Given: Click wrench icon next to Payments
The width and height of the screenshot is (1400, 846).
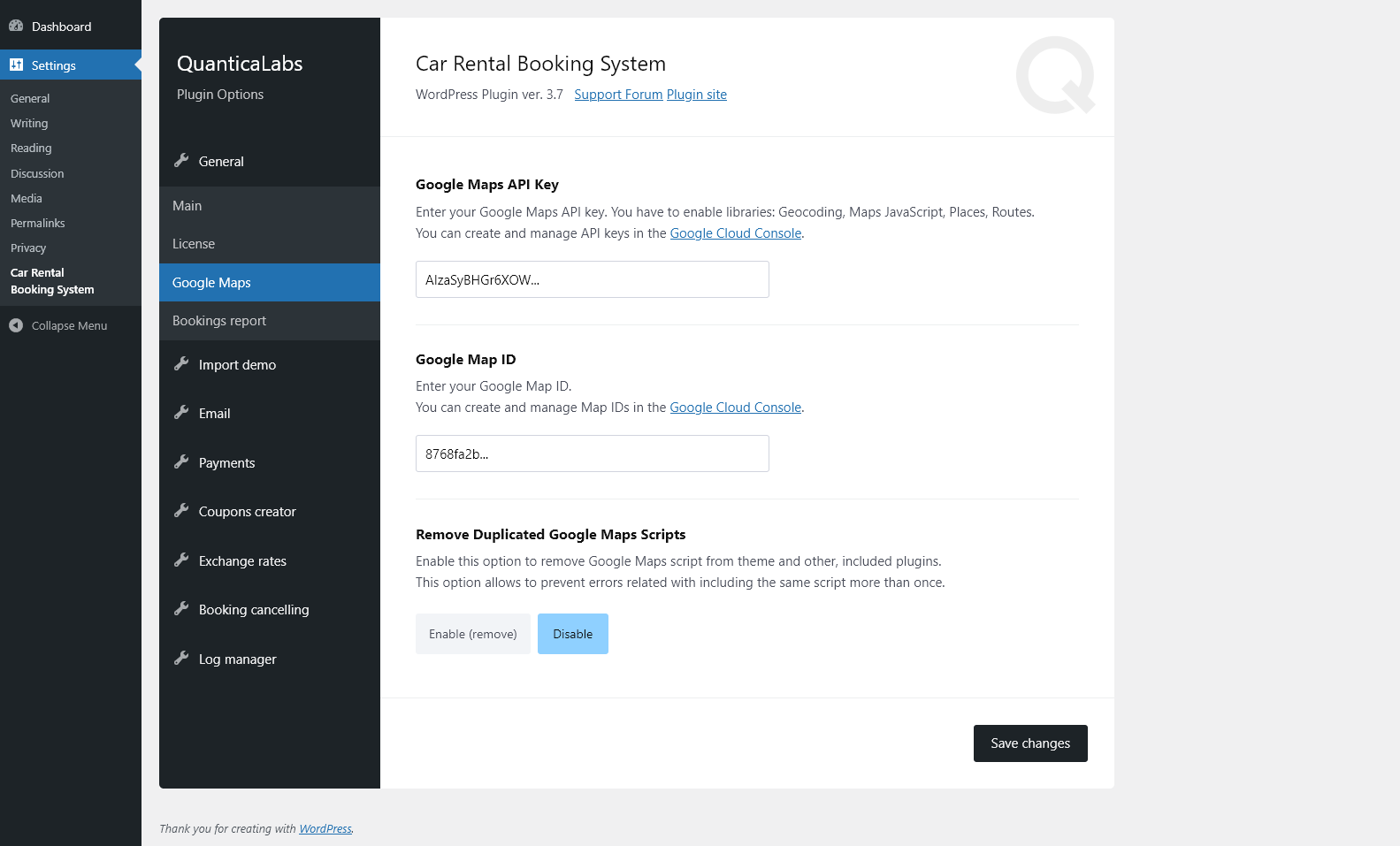Looking at the screenshot, I should 181,461.
